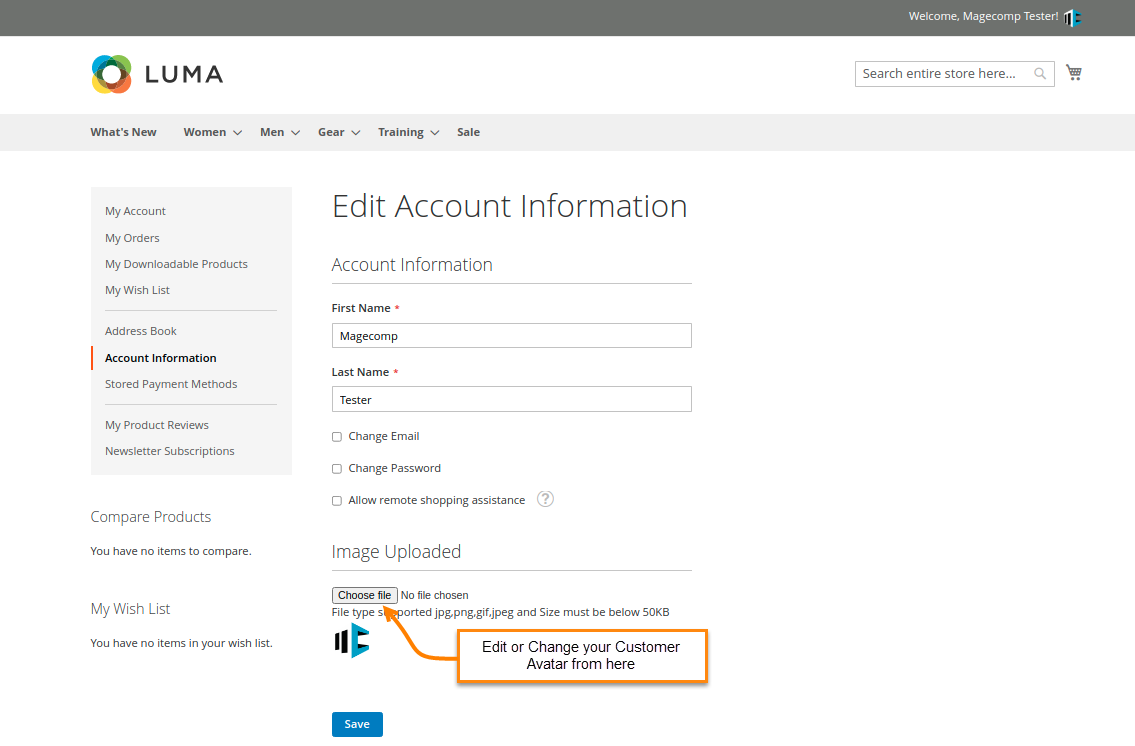Viewport: 1135px width, 746px height.
Task: Open the shopping cart icon
Action: [x=1074, y=73]
